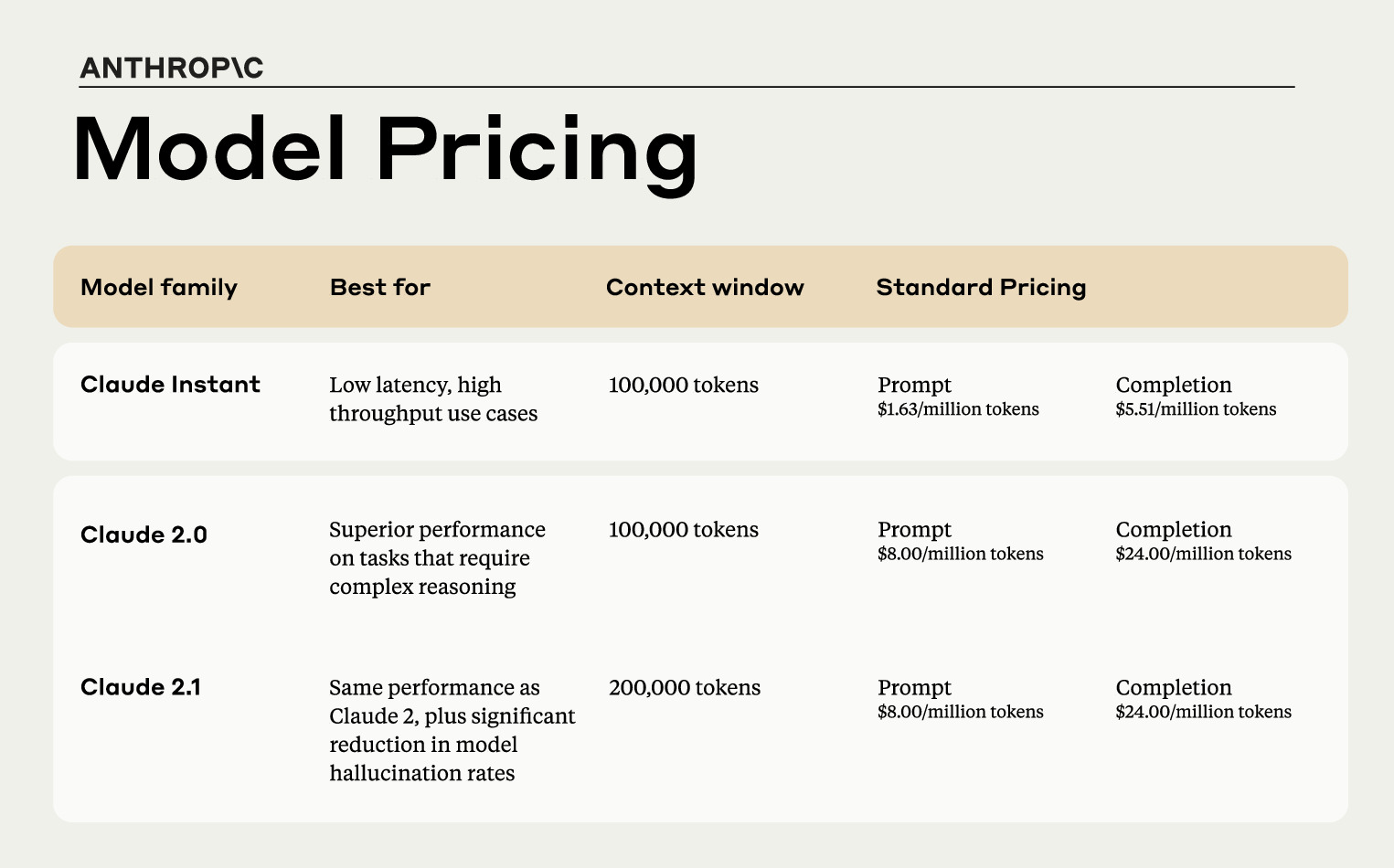Click the Model Pricing heading

[x=385, y=151]
